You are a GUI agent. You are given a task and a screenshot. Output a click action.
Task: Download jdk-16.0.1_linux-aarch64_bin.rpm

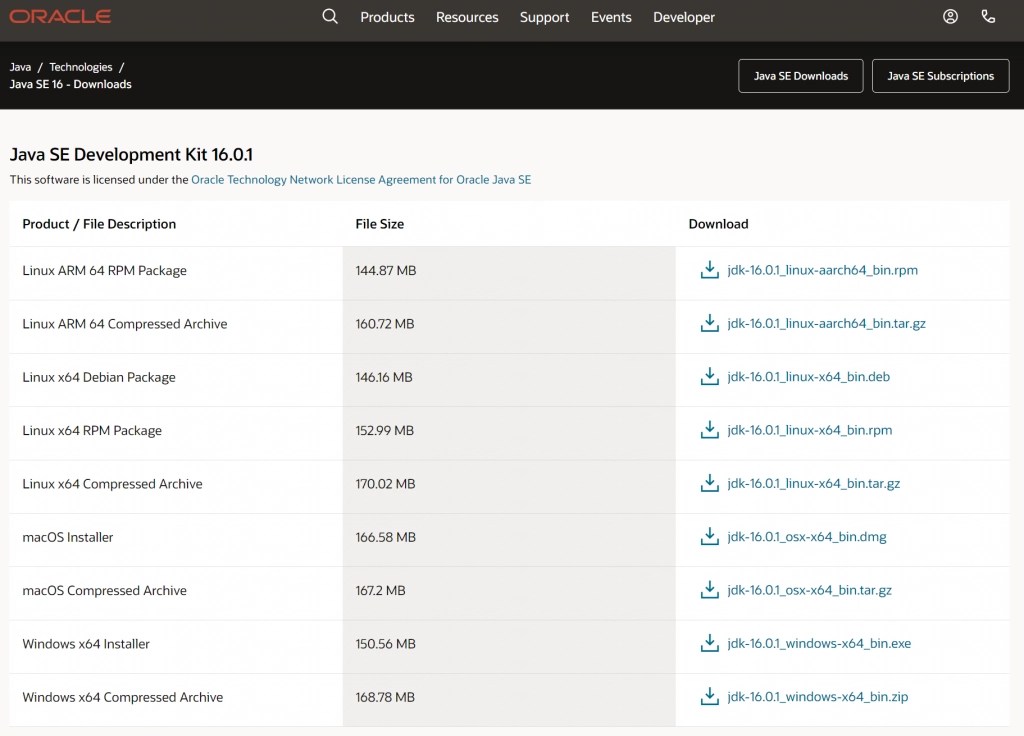click(x=822, y=270)
